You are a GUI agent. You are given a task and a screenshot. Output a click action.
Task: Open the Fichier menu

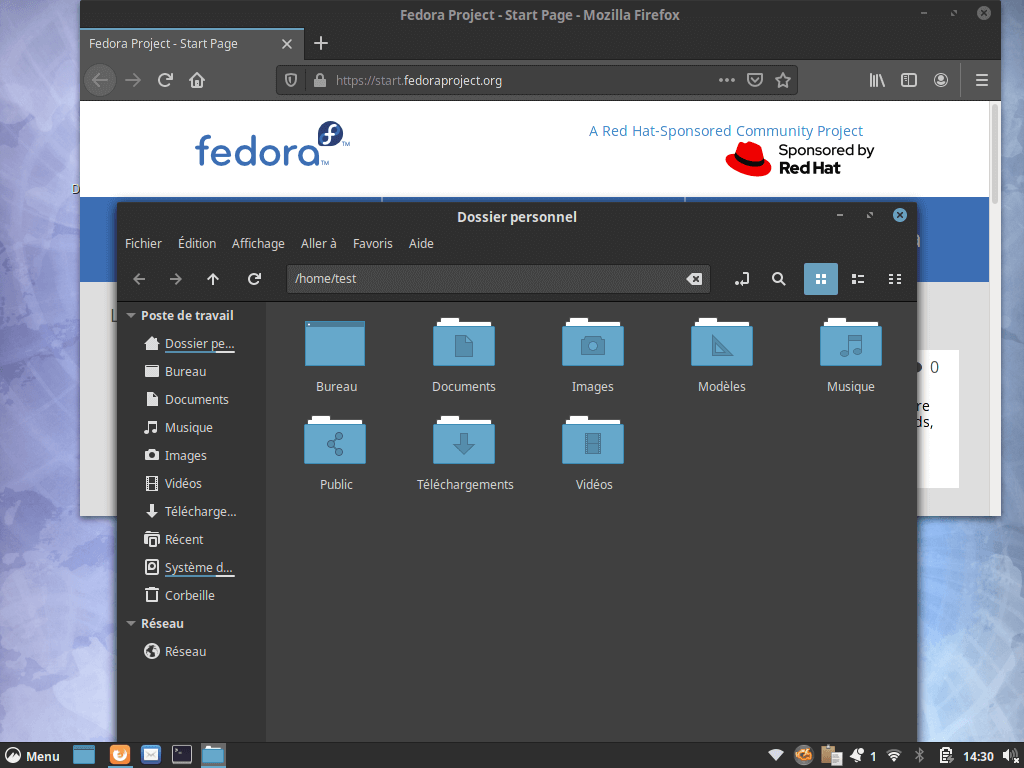click(x=143, y=244)
